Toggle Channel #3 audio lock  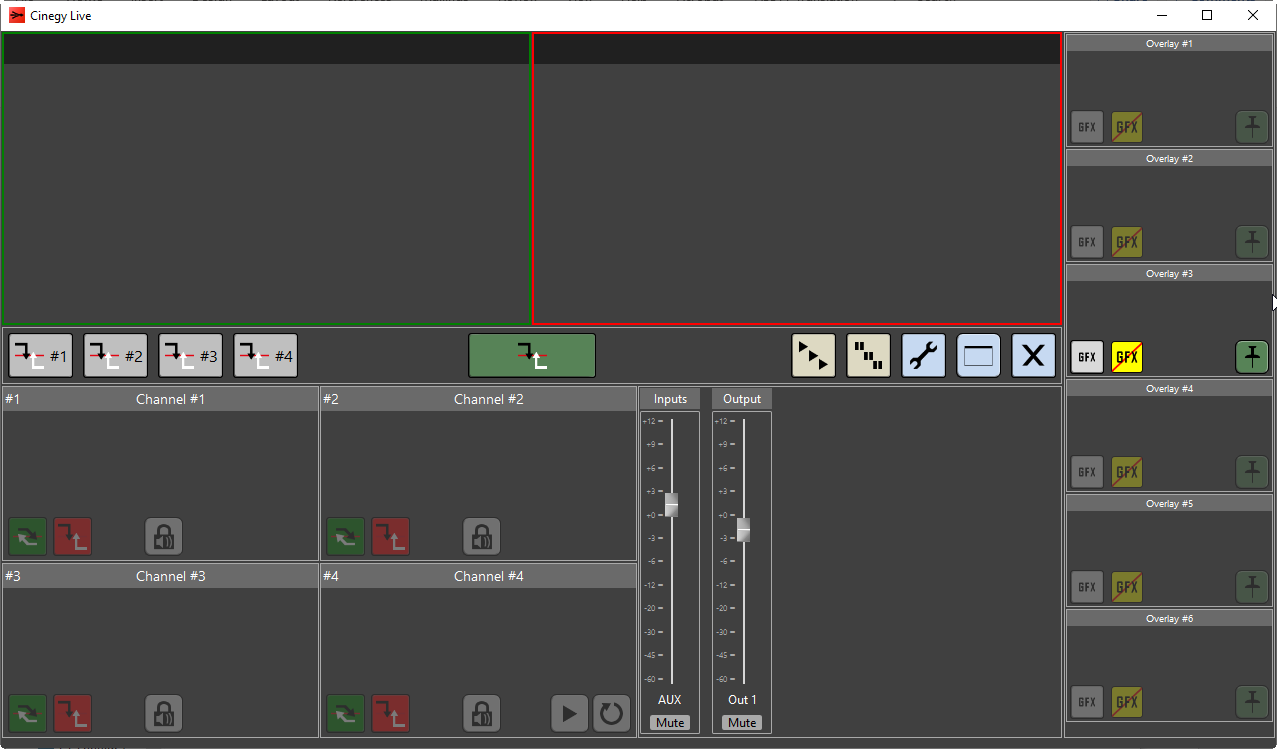pos(164,714)
